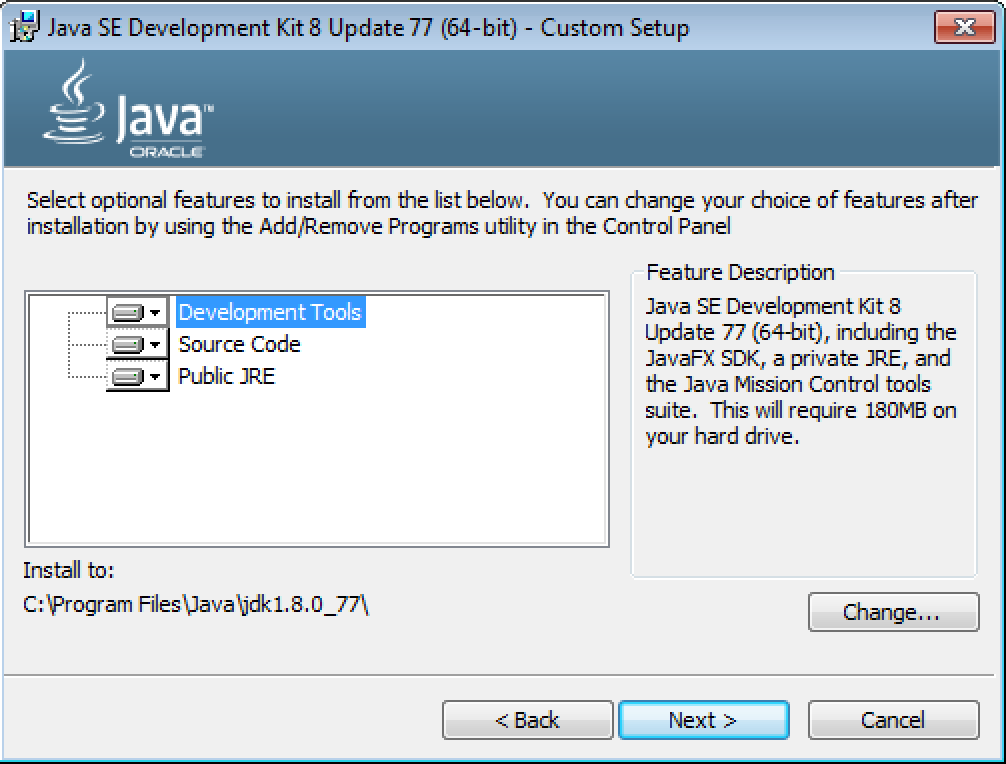Screen dimensions: 1006x764
Task: Click the Java installer icon in title bar
Action: click(24, 28)
